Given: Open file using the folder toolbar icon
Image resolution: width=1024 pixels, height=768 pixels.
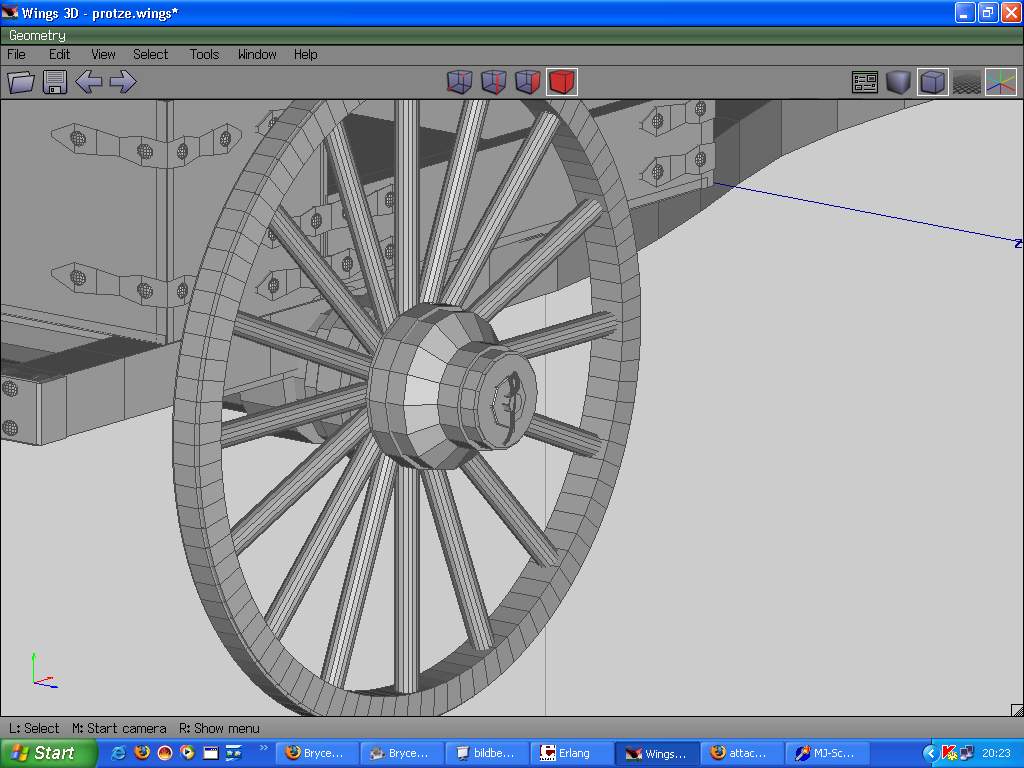Looking at the screenshot, I should [21, 82].
